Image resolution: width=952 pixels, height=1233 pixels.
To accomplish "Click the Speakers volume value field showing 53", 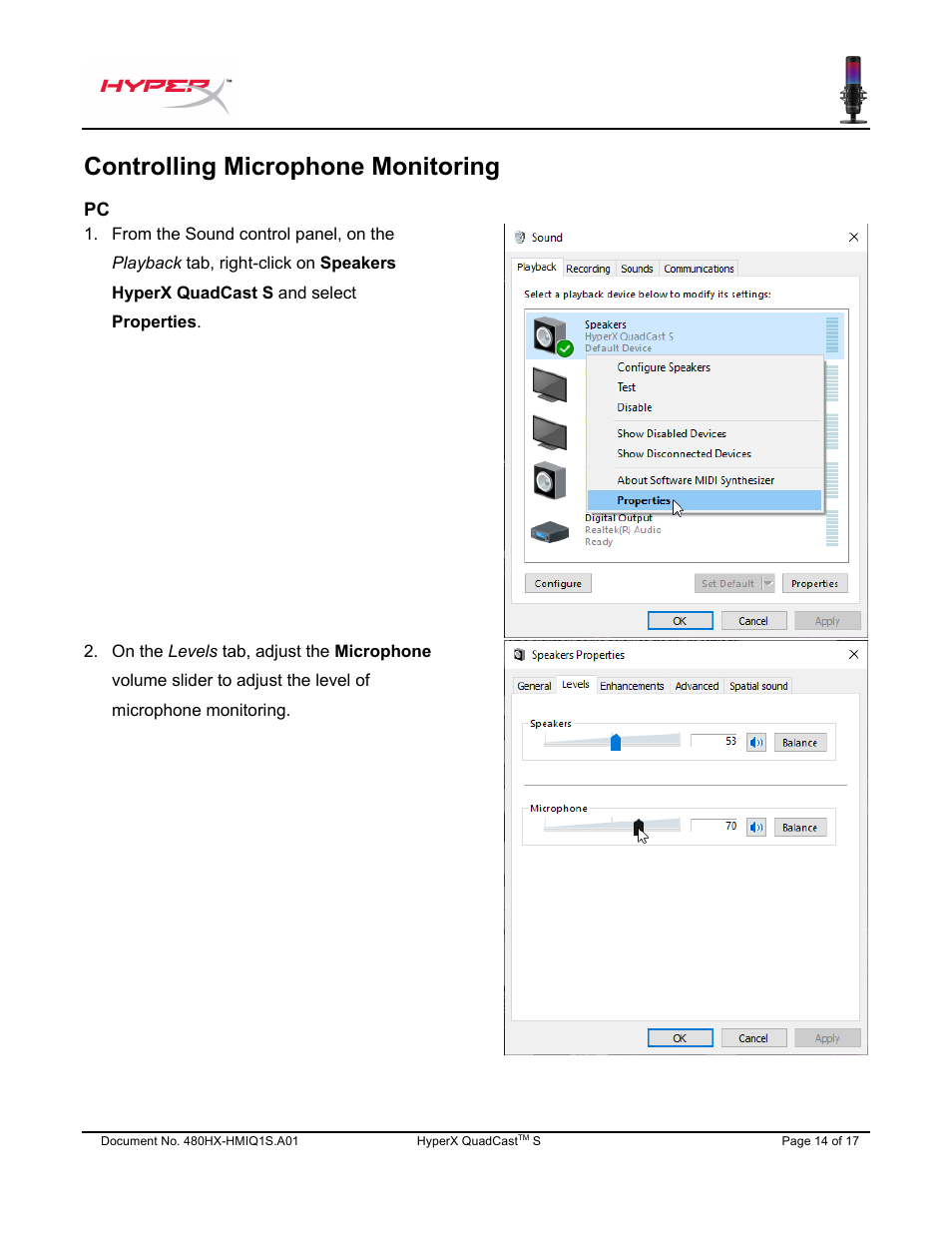I will tap(714, 741).
